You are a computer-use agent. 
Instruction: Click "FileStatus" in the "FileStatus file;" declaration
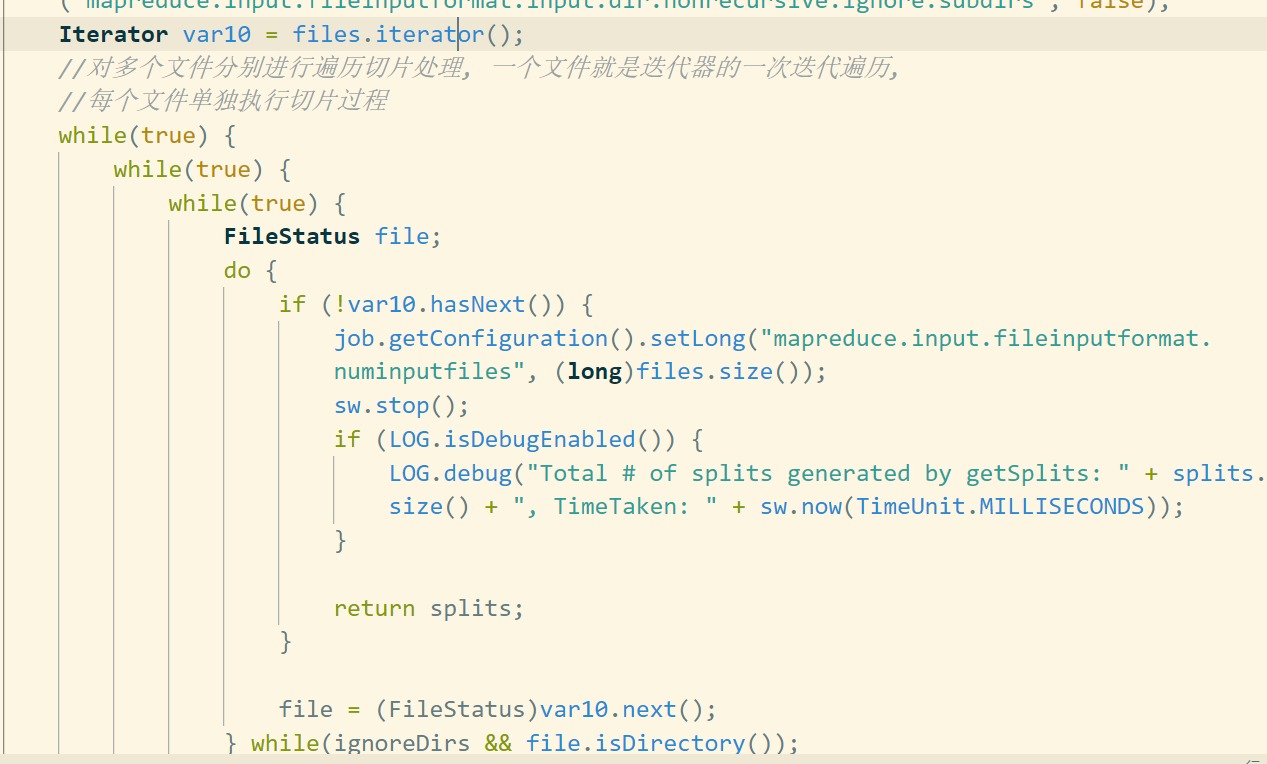click(292, 236)
